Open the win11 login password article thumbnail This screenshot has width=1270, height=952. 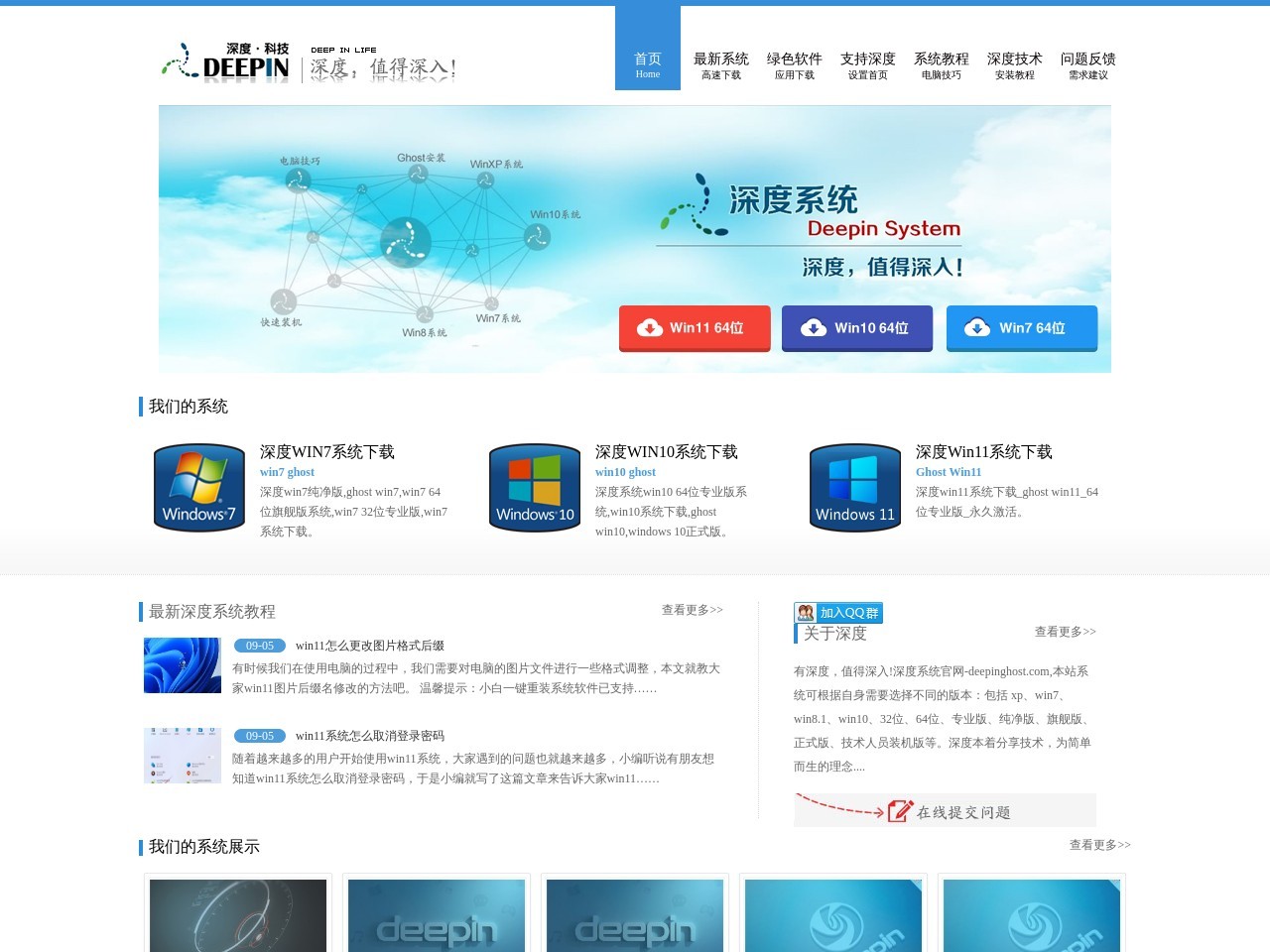click(183, 756)
